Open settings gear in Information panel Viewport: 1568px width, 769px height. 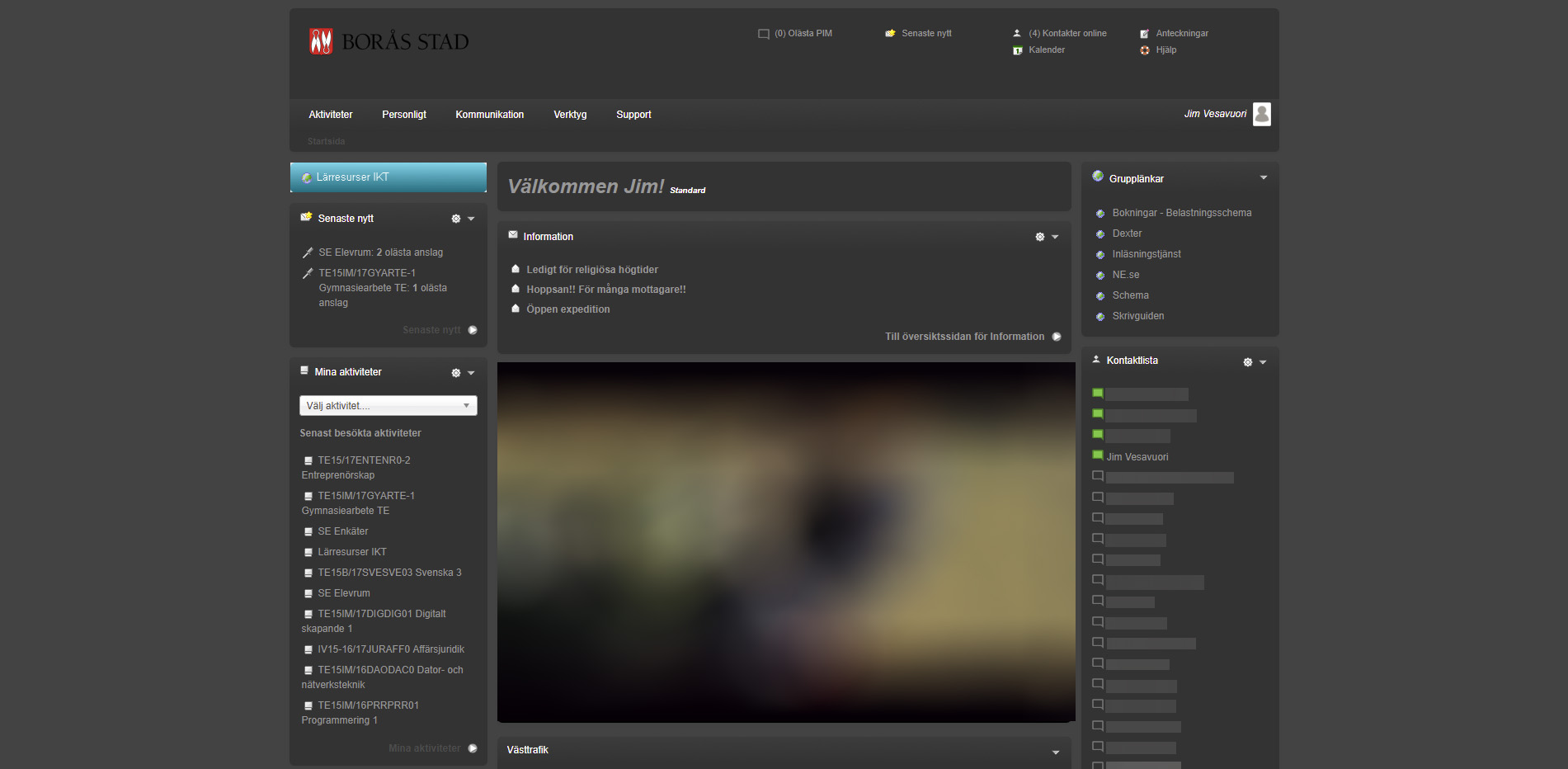coord(1039,237)
